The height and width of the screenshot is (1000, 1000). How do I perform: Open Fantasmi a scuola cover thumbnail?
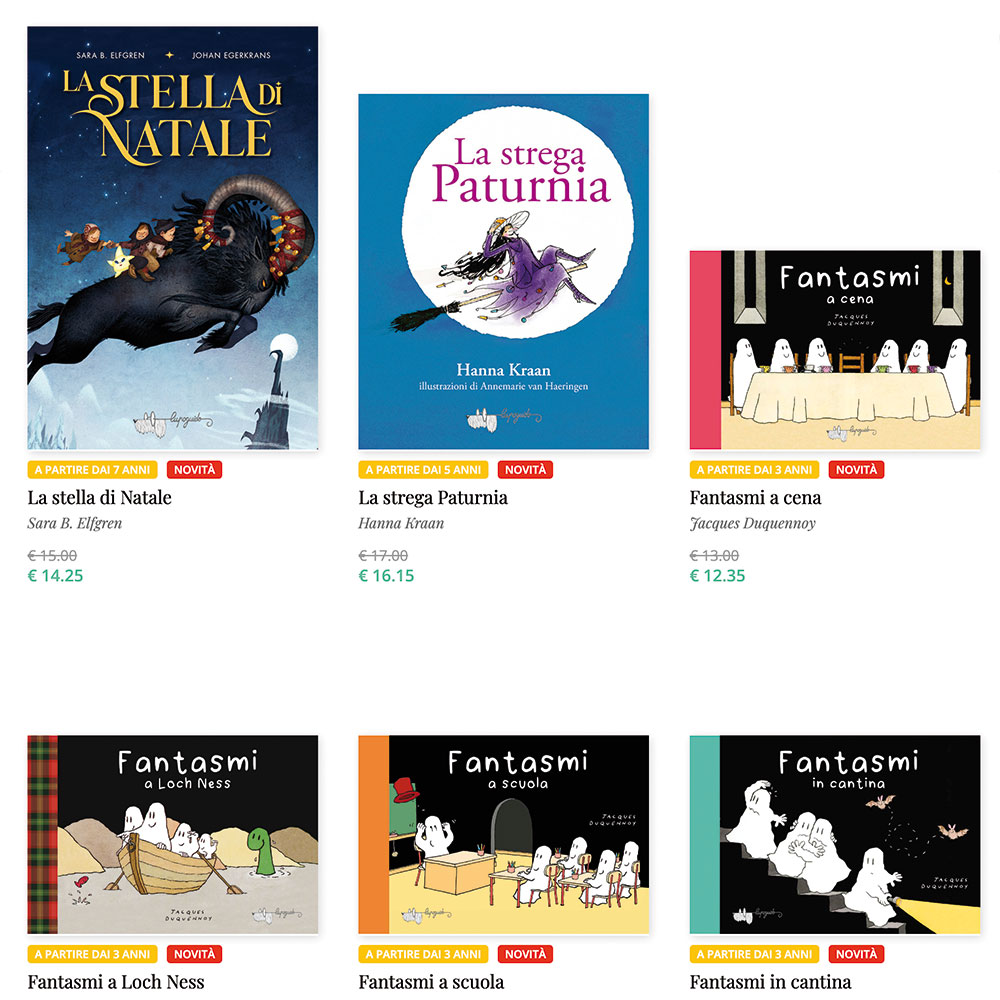coord(503,835)
